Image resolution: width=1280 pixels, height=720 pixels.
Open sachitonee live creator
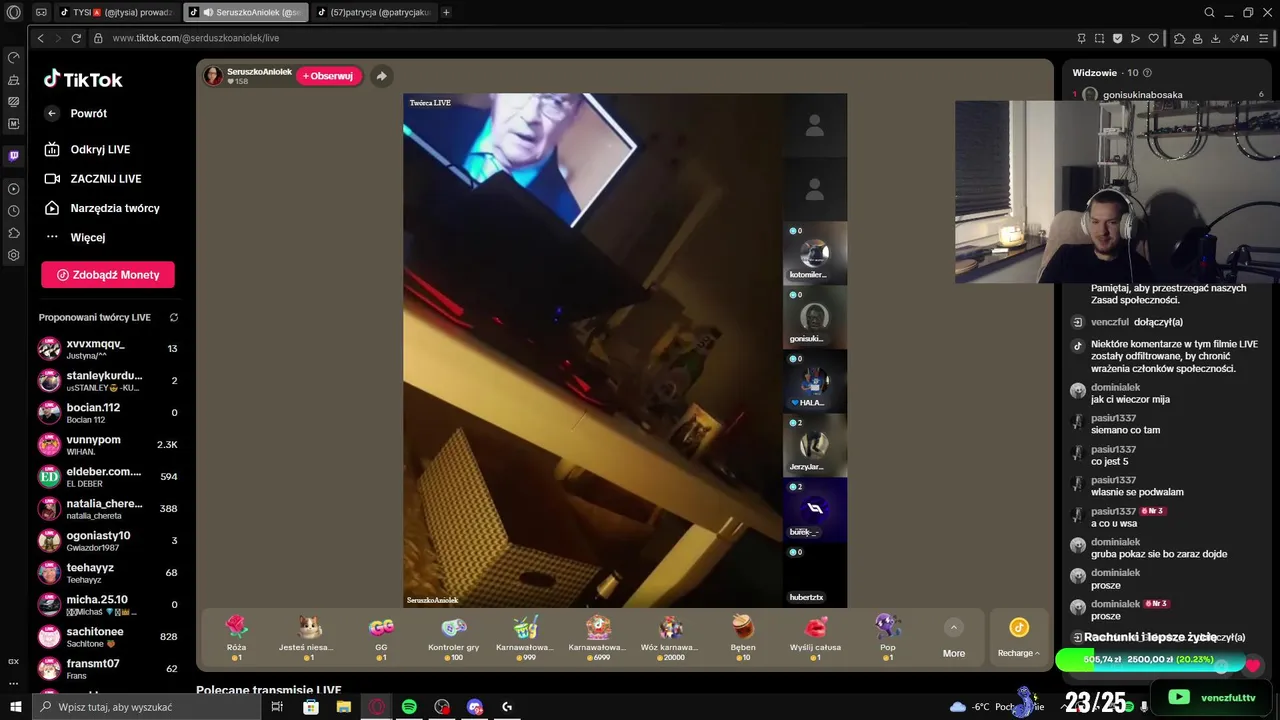108,636
